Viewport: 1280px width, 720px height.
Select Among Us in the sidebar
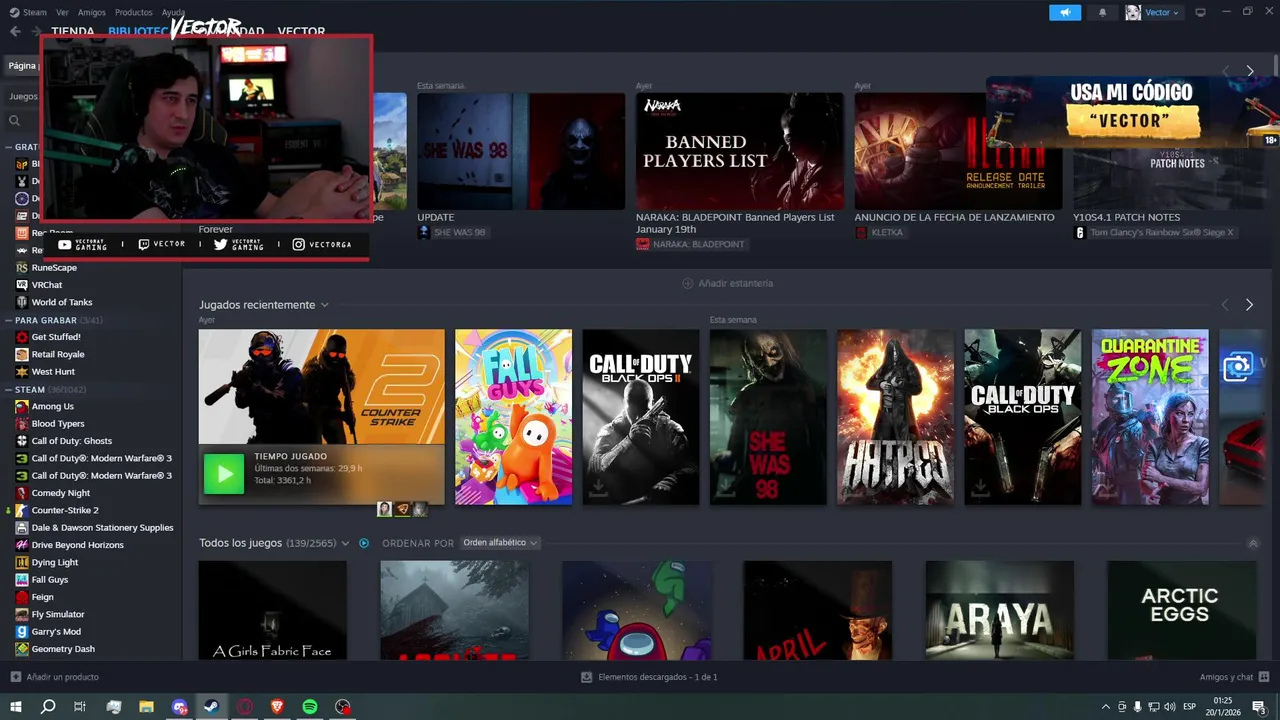tap(52, 406)
